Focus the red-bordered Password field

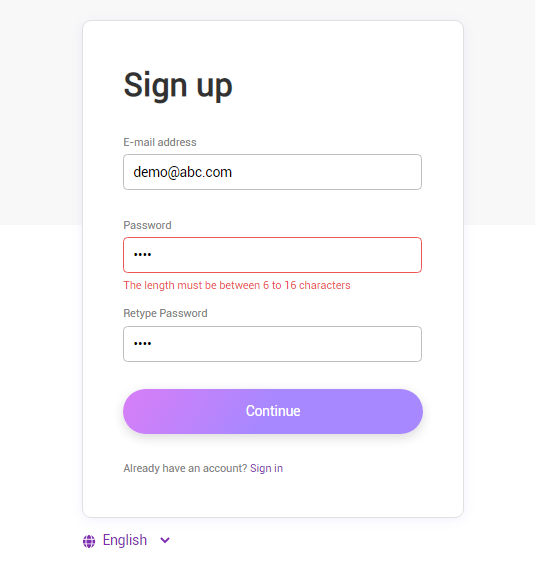coord(272,255)
